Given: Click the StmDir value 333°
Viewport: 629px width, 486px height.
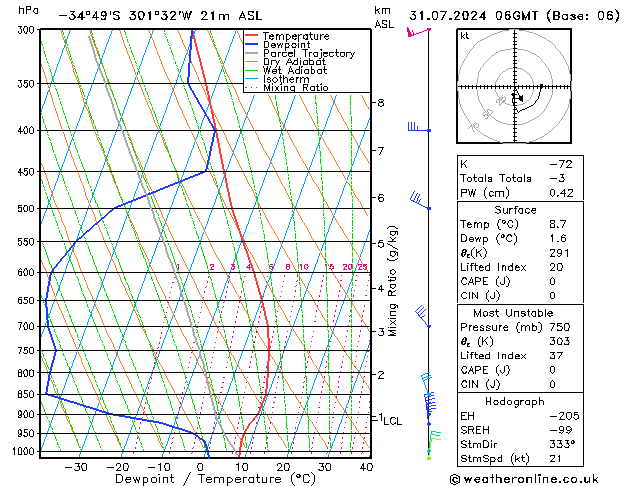Looking at the screenshot, I should 562,445.
